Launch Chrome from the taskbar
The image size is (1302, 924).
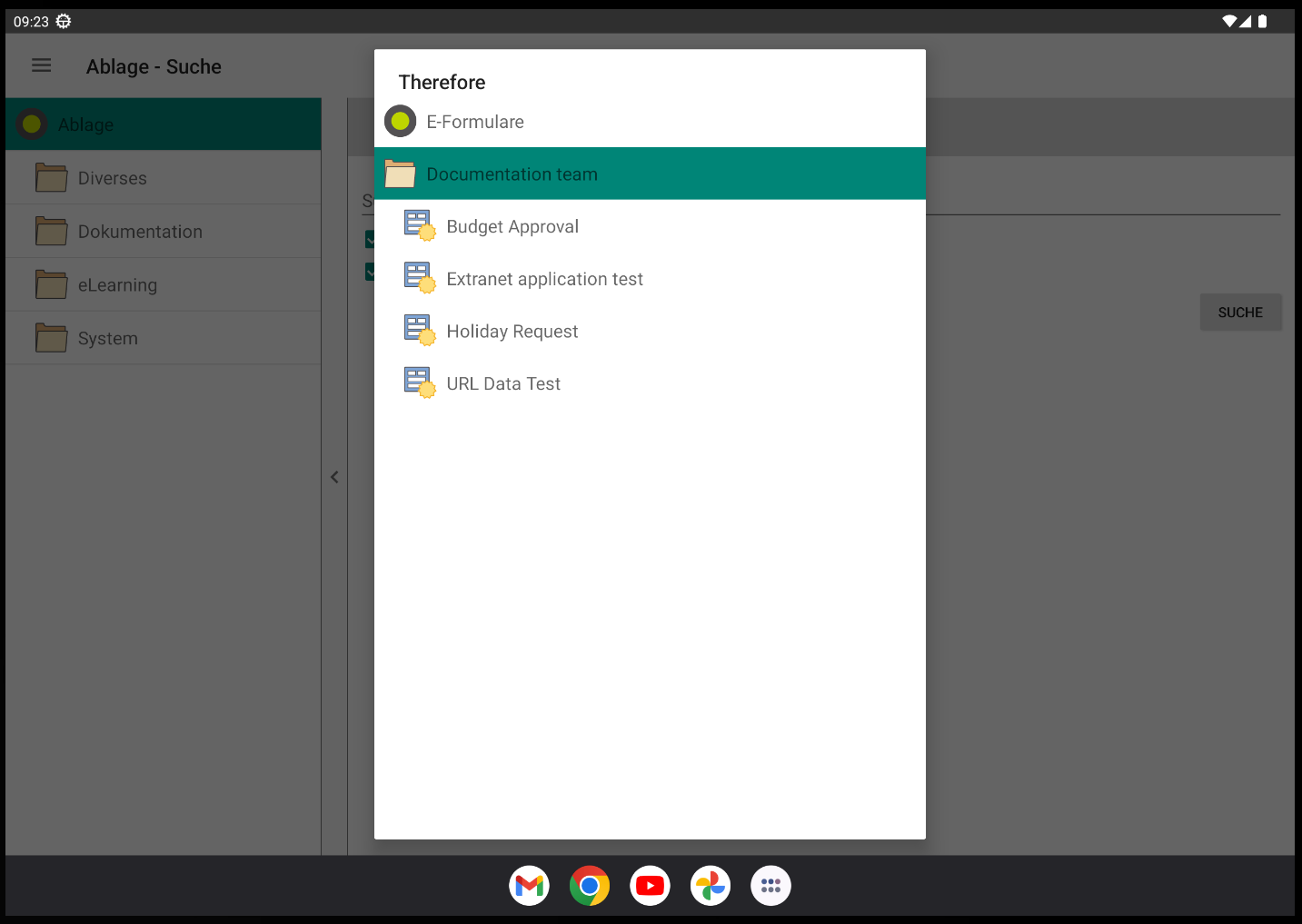point(590,886)
